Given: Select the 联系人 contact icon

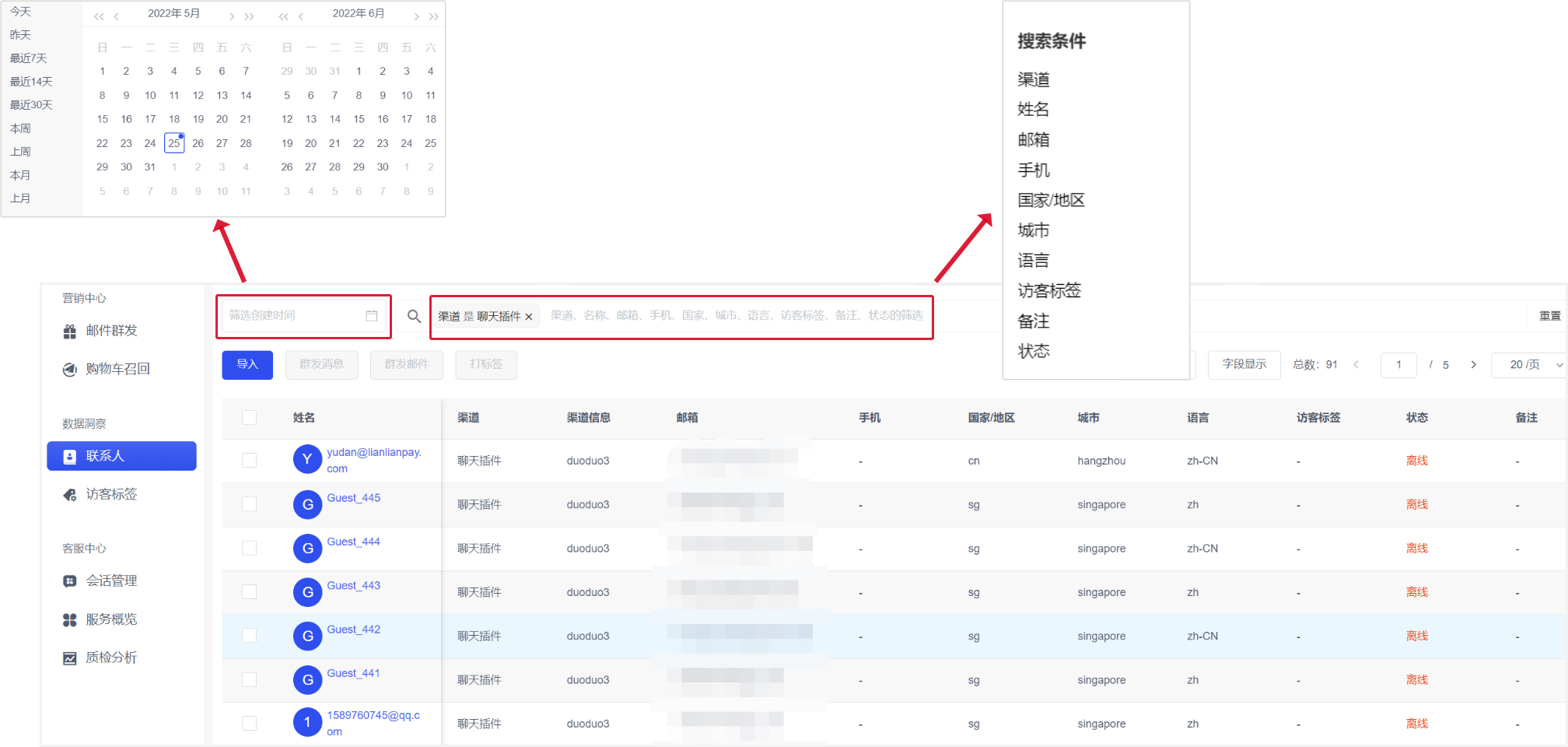Looking at the screenshot, I should (x=70, y=457).
